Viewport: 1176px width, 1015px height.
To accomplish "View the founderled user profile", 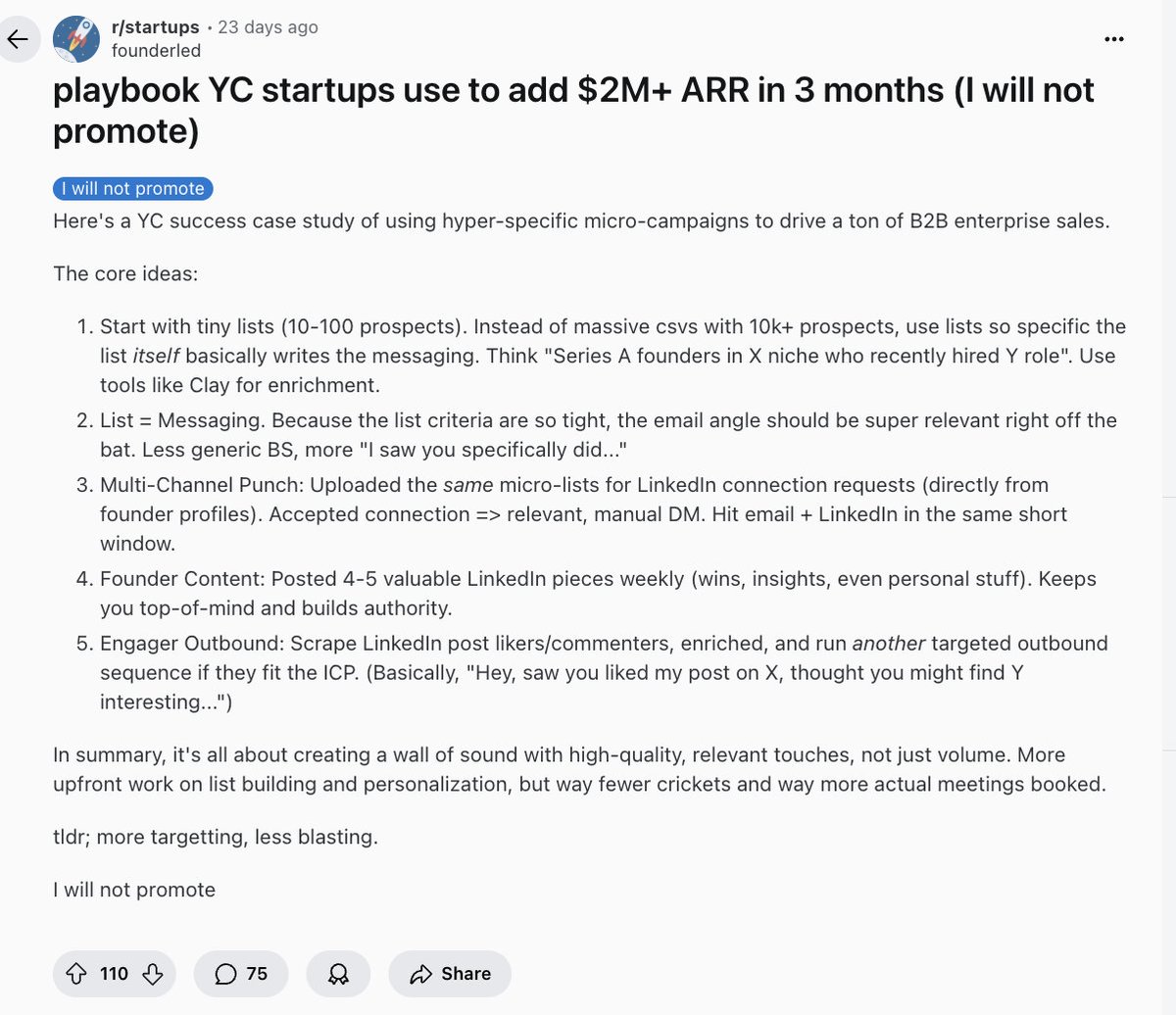I will point(156,51).
